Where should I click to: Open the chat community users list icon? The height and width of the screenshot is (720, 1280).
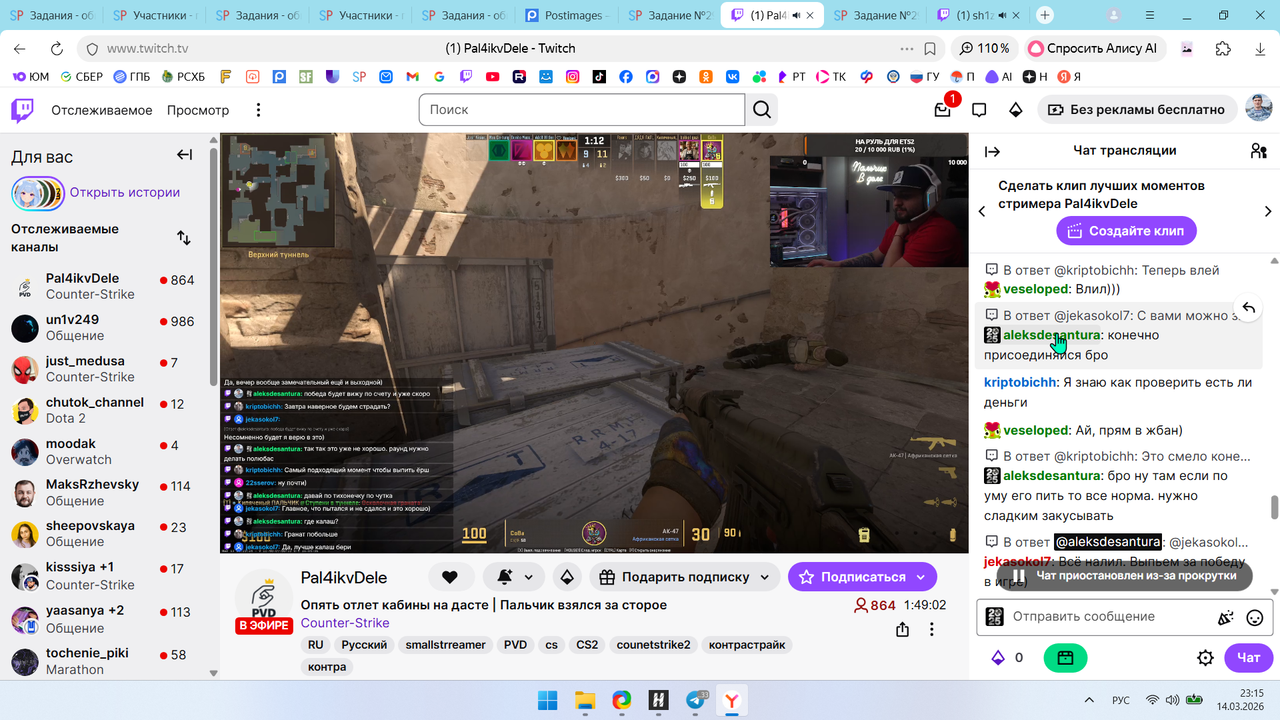[1258, 151]
